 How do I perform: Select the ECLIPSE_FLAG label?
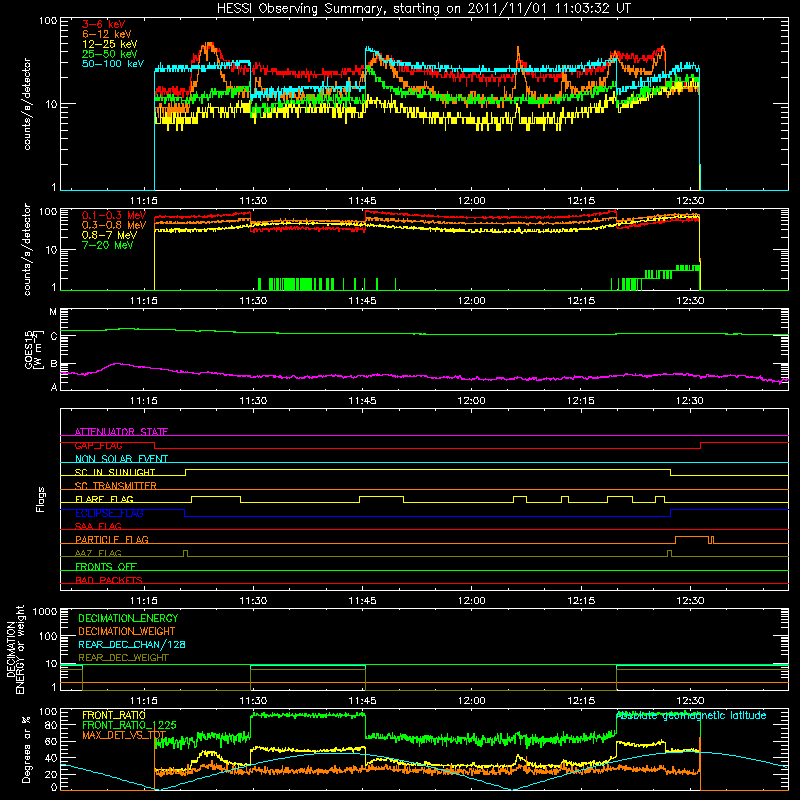point(109,513)
